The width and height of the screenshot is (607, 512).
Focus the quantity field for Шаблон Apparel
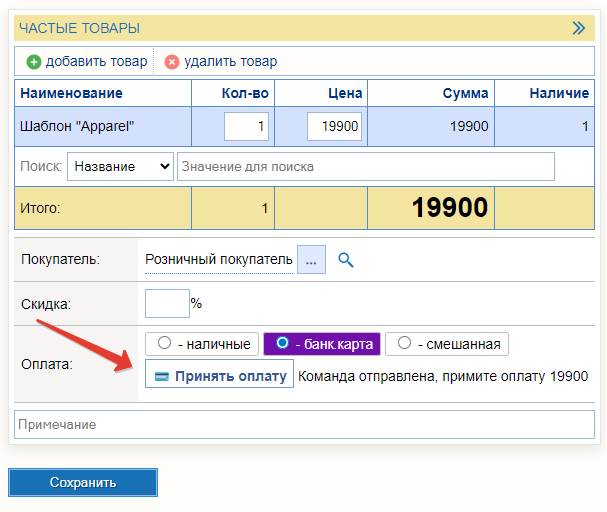point(246,127)
